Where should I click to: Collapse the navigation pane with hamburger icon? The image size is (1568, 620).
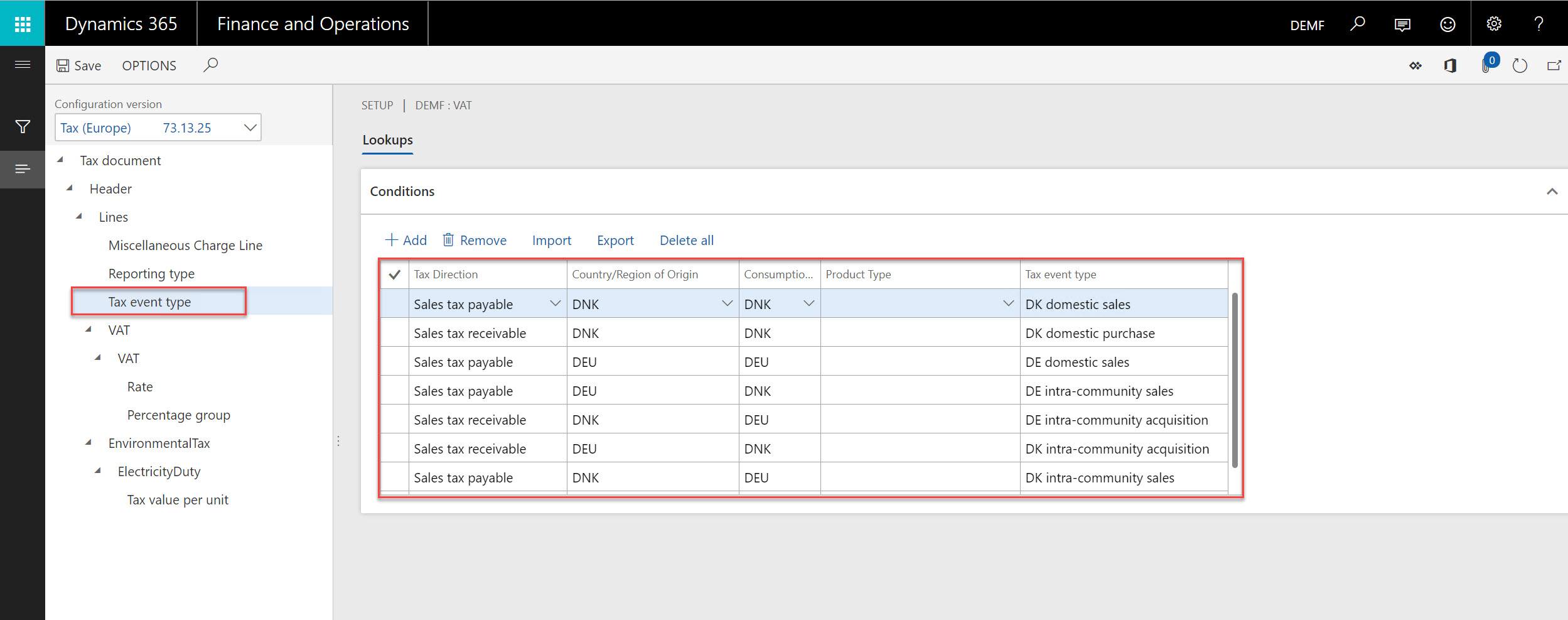pos(23,65)
